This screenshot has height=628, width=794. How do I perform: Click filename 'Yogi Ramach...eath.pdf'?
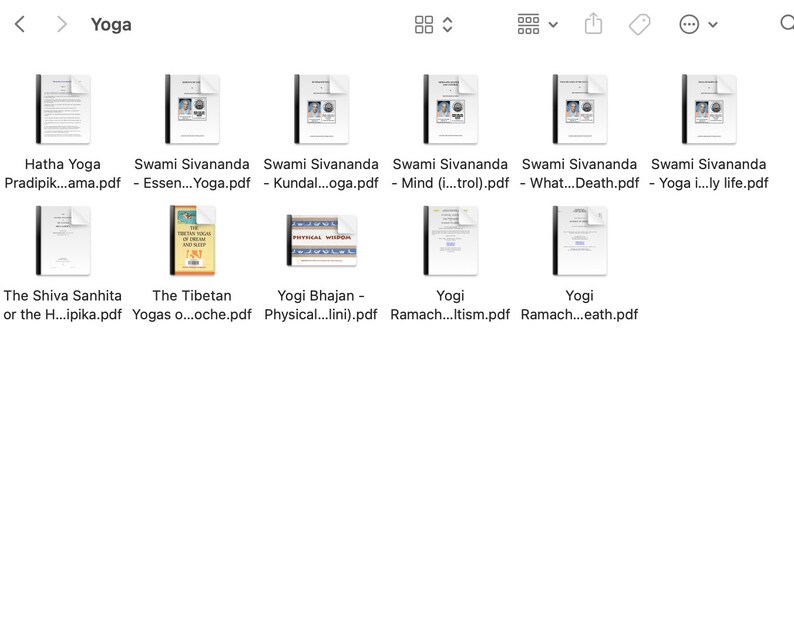click(579, 305)
